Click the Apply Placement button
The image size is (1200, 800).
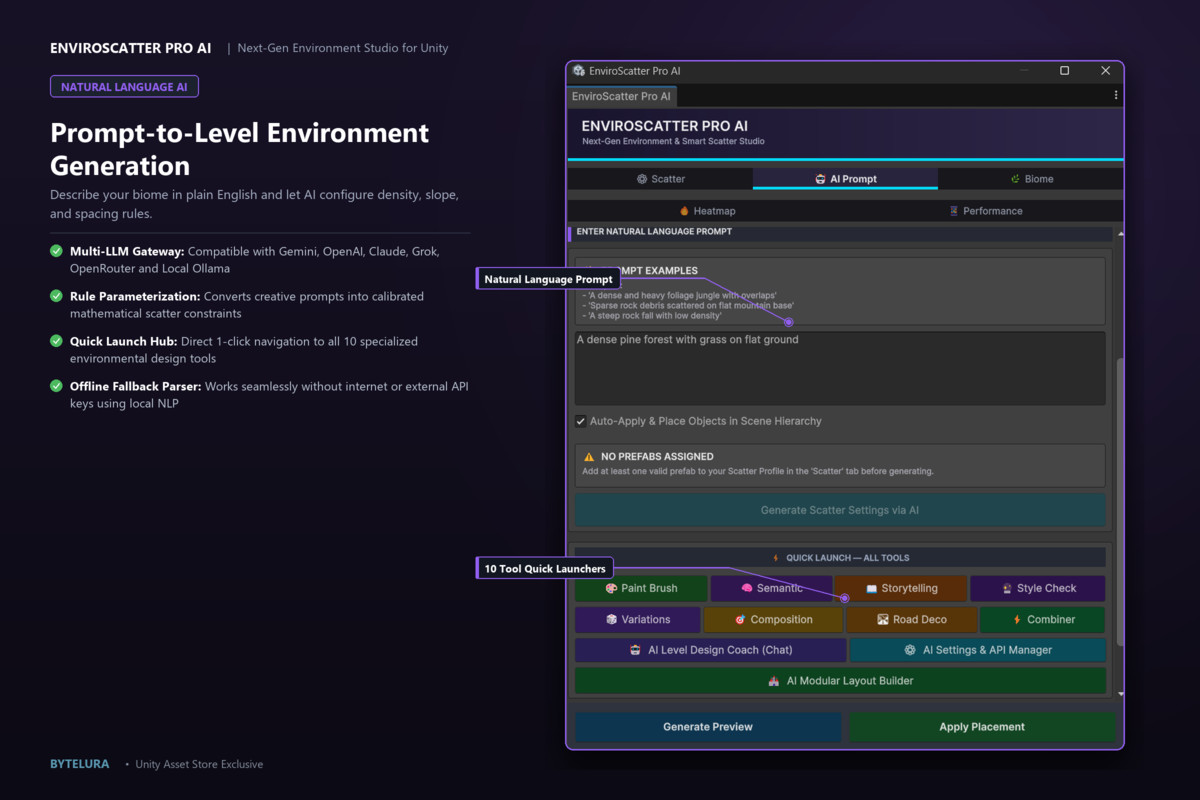(x=982, y=727)
